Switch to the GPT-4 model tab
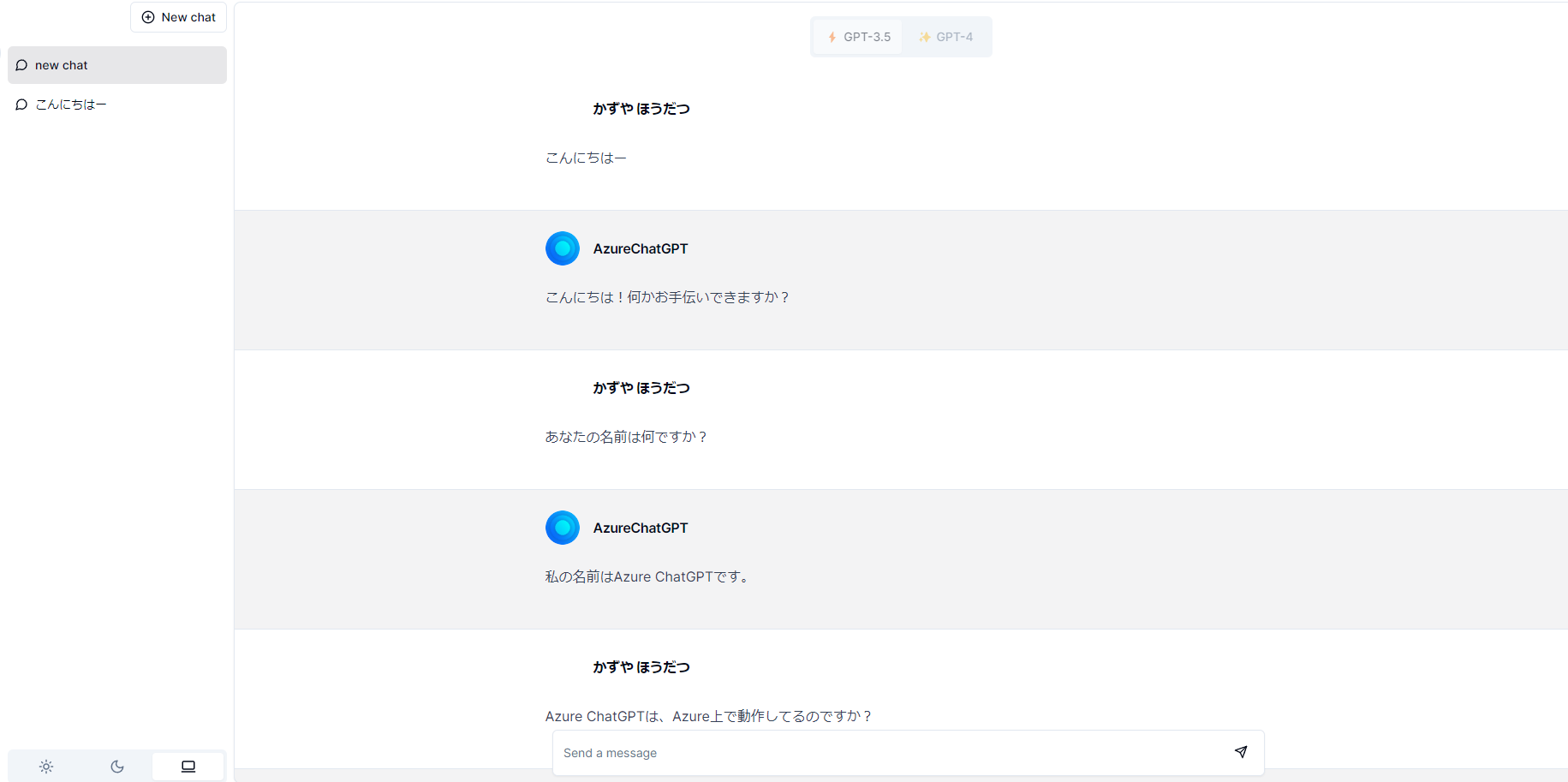 coord(945,37)
